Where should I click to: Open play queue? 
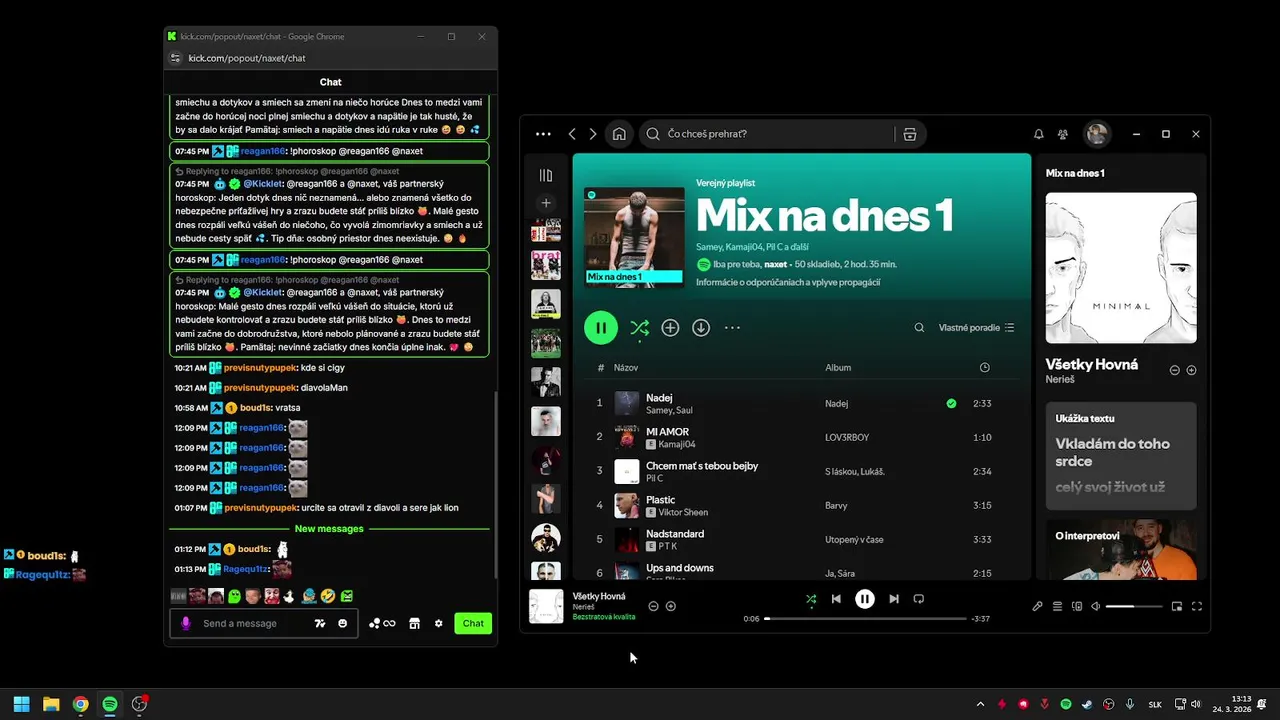click(1057, 606)
